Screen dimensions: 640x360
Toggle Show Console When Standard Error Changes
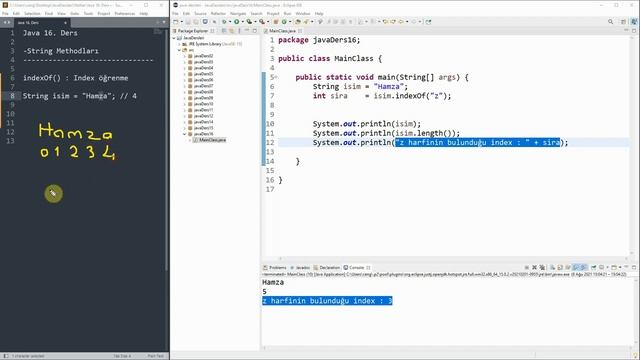(583, 267)
